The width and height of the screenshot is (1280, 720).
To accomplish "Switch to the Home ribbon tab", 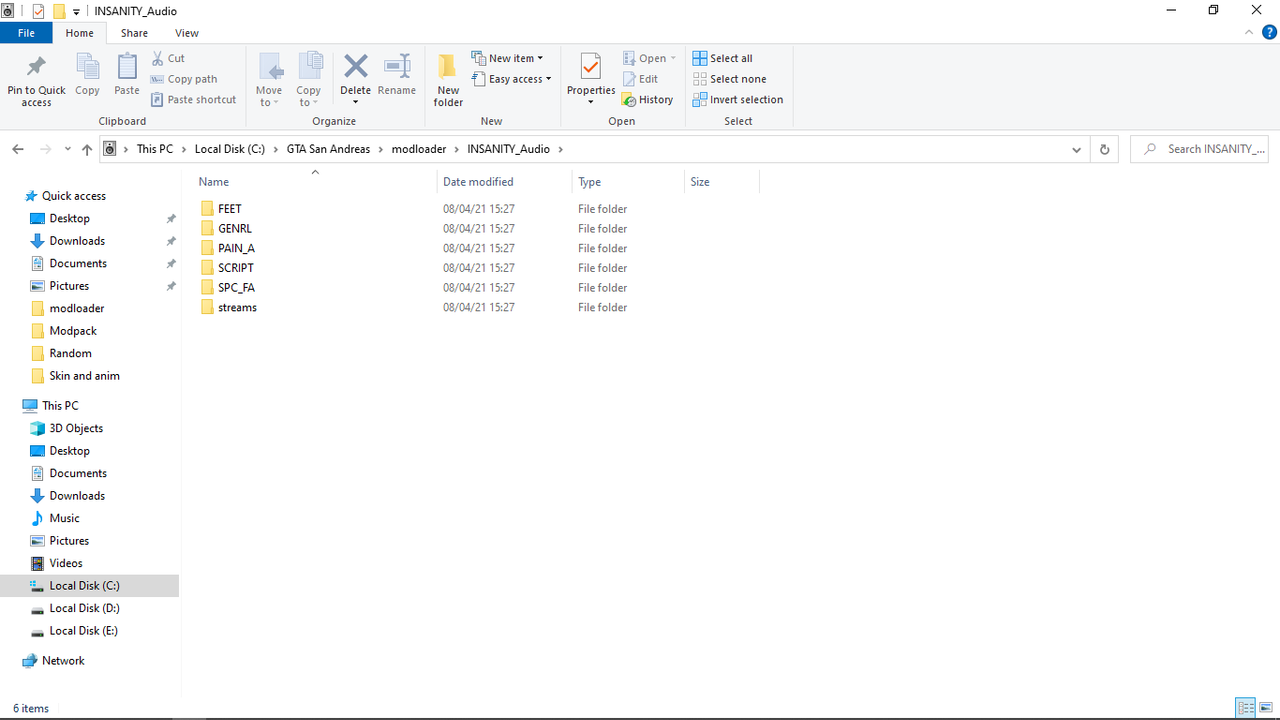I will (80, 33).
